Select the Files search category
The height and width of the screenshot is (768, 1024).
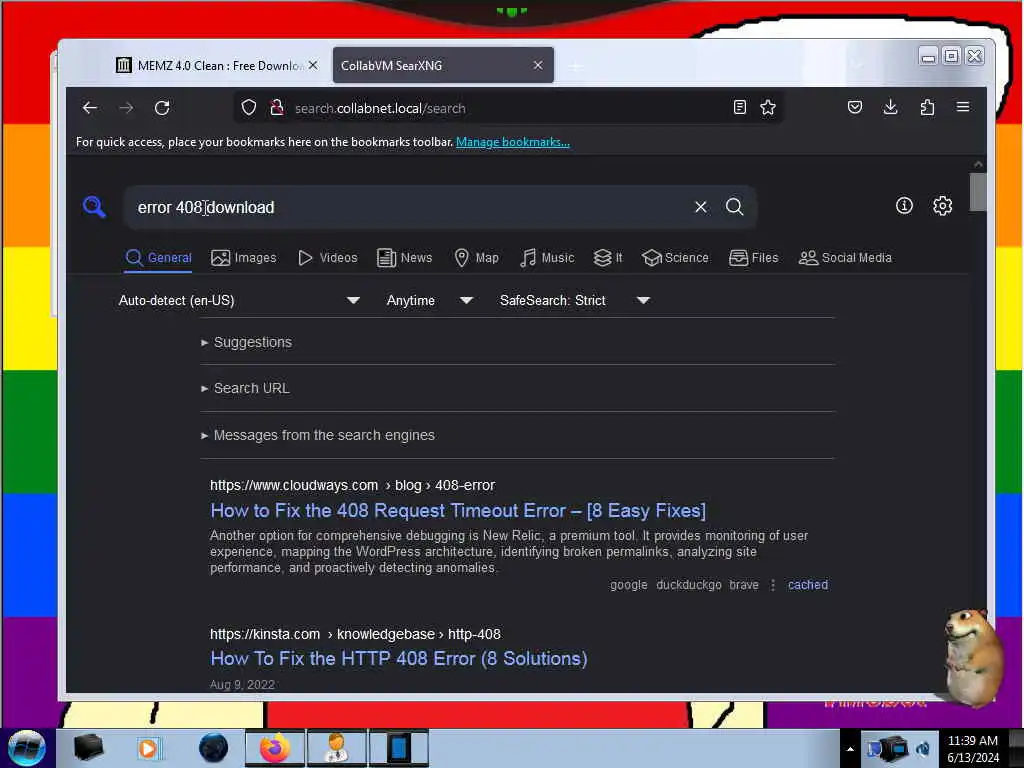tap(754, 257)
